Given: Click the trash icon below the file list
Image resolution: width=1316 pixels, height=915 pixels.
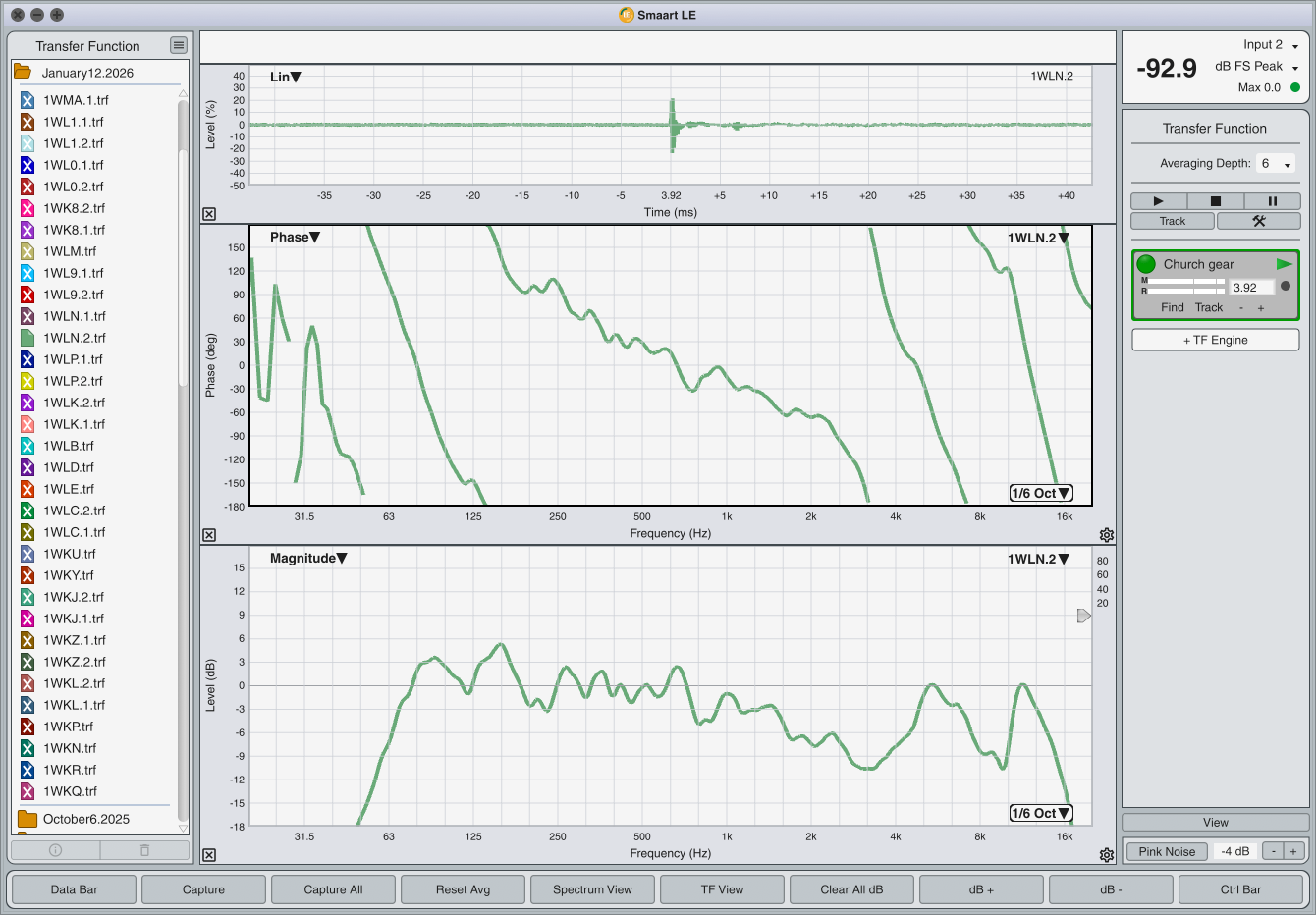Looking at the screenshot, I should [144, 850].
